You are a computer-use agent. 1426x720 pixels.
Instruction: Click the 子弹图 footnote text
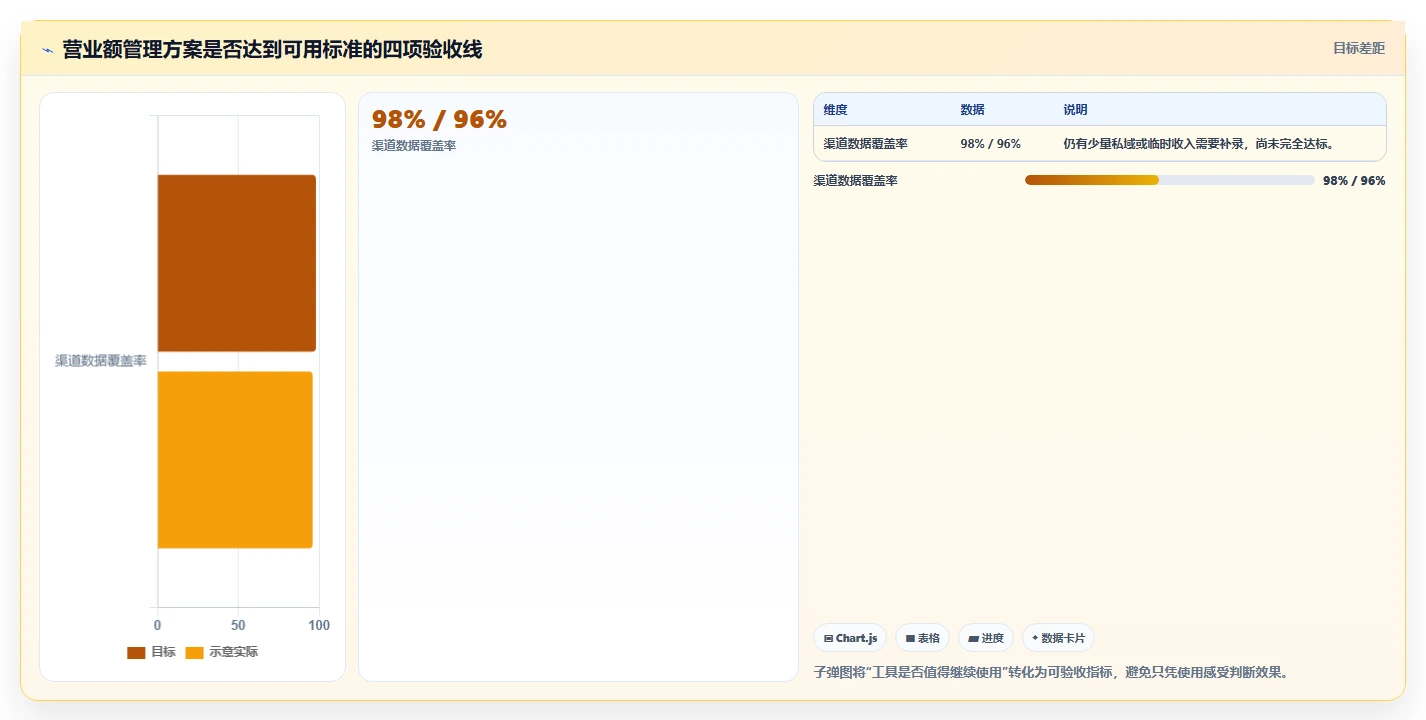tap(1053, 672)
